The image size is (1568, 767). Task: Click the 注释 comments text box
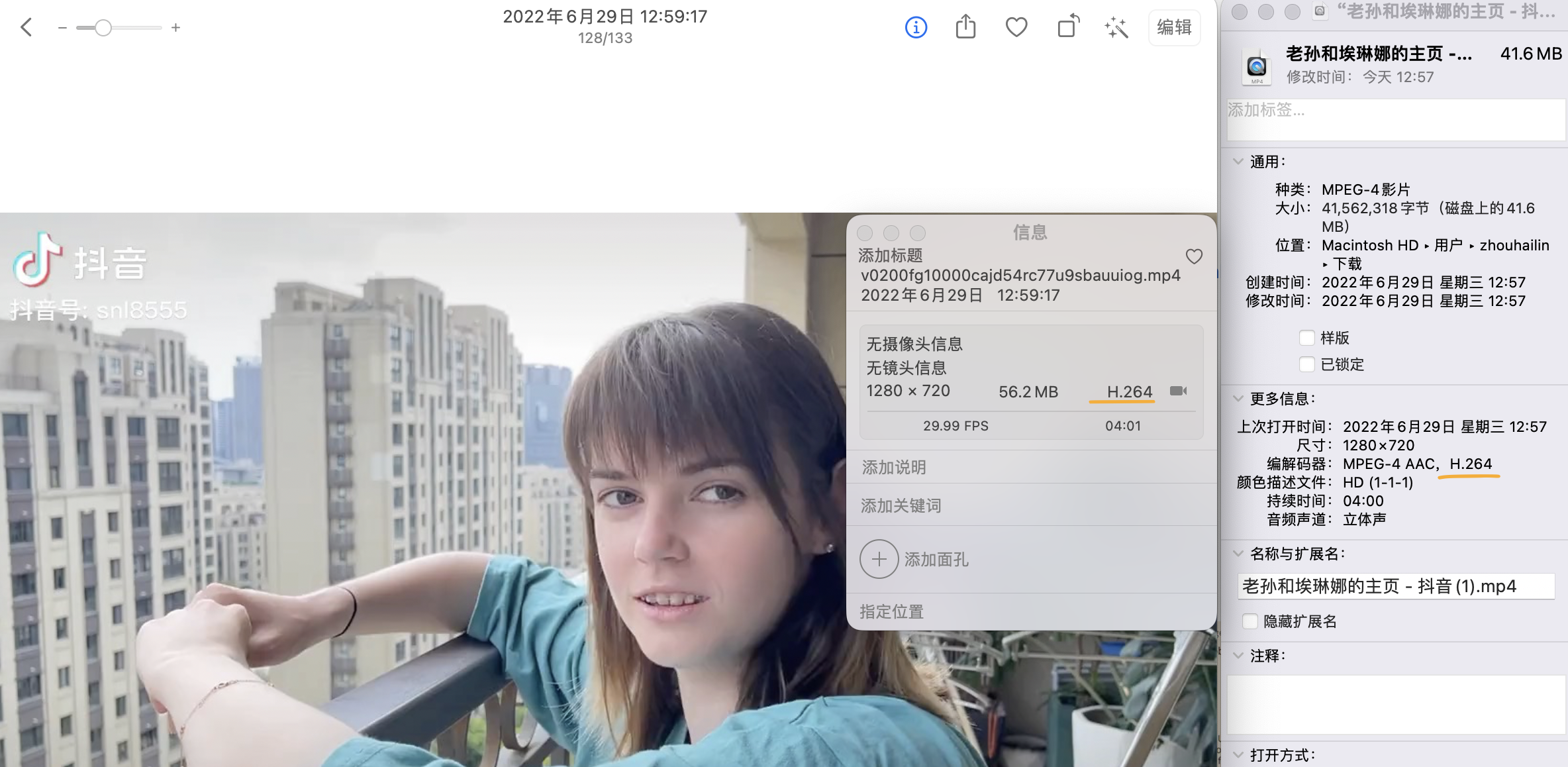[x=1396, y=704]
